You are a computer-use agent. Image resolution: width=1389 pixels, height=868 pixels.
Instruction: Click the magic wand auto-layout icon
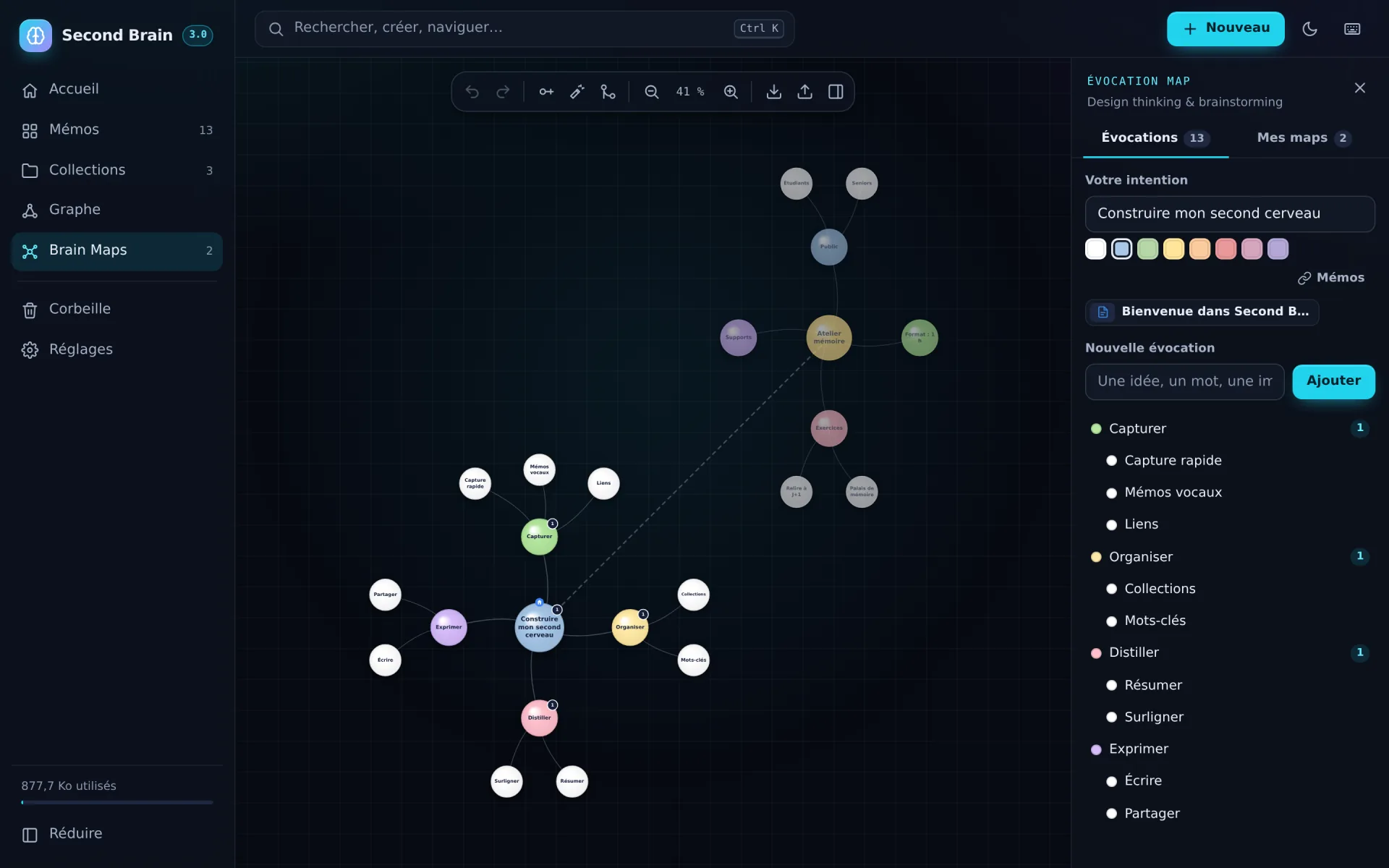[x=577, y=92]
